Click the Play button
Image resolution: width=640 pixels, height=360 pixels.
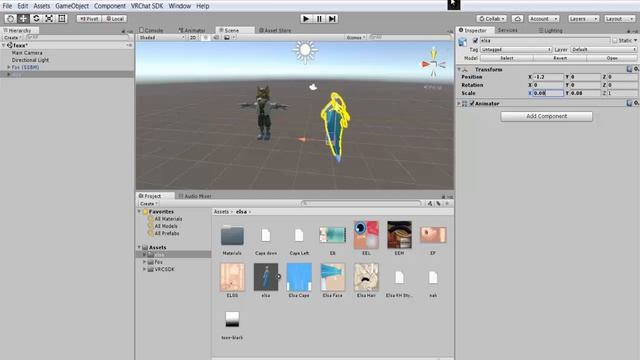pos(306,19)
